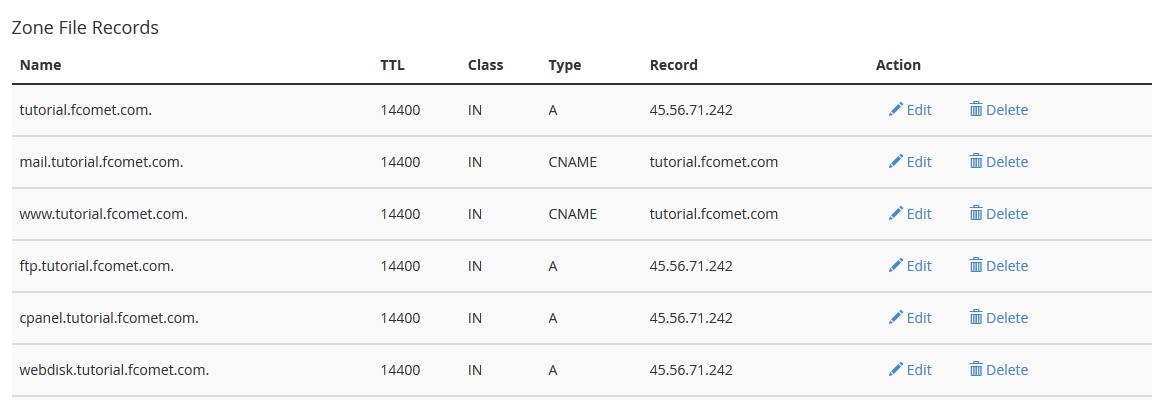Viewport: 1164px width, 400px height.
Task: Delete the cpanel.tutorial.fcomet.com. A record
Action: [x=998, y=318]
